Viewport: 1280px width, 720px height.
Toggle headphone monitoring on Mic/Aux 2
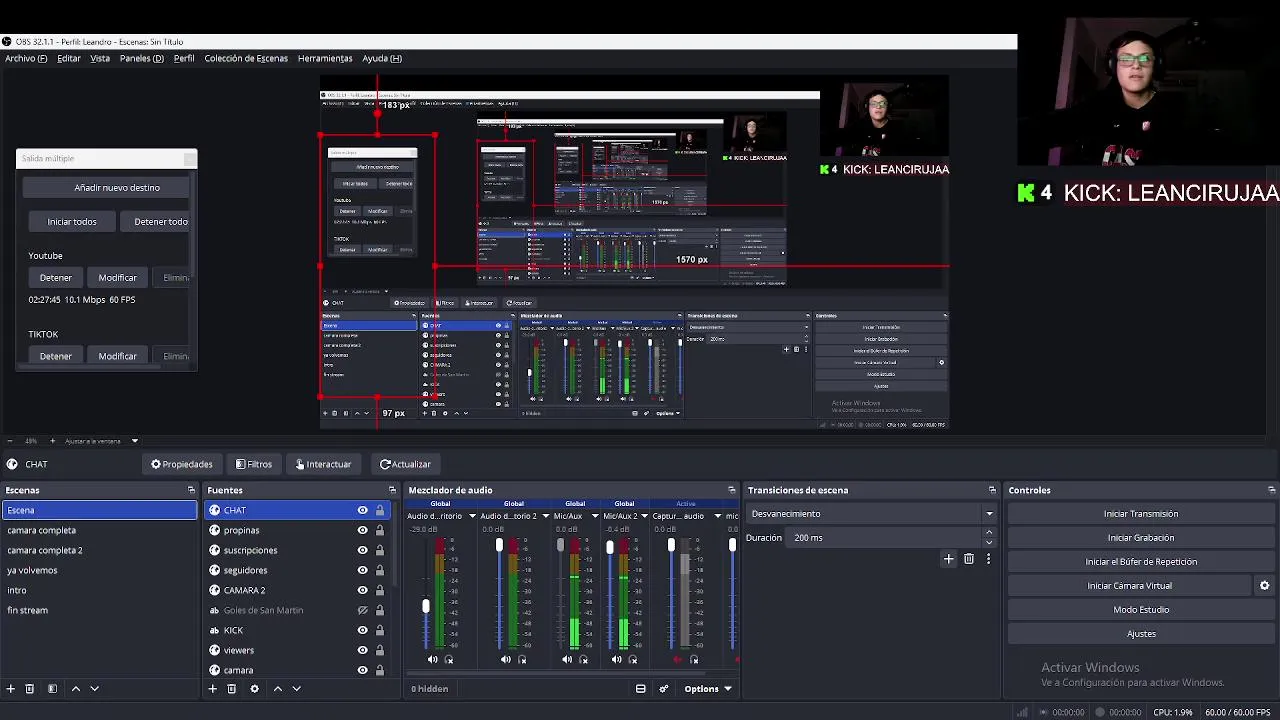(633, 659)
